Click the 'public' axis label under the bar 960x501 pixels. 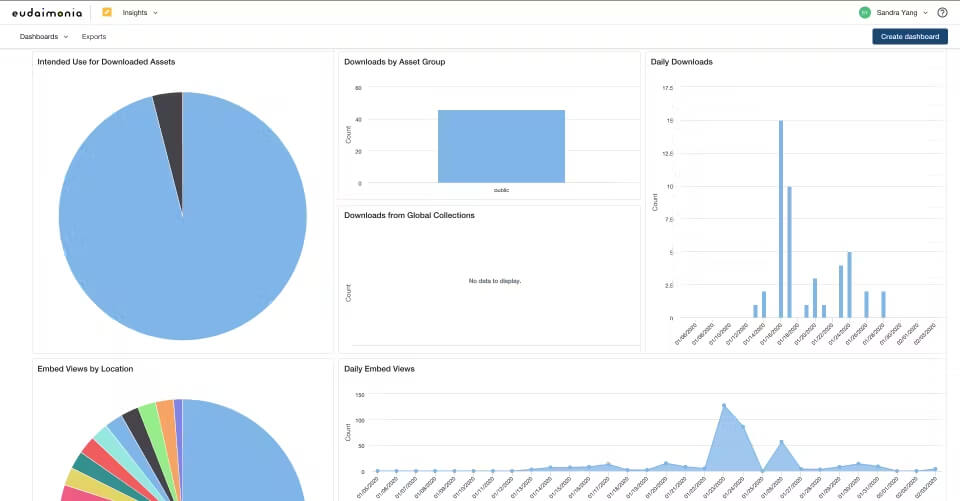tap(501, 190)
